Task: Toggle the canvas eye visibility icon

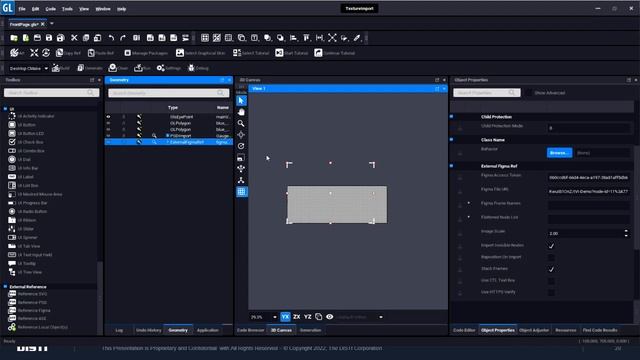Action: click(329, 317)
